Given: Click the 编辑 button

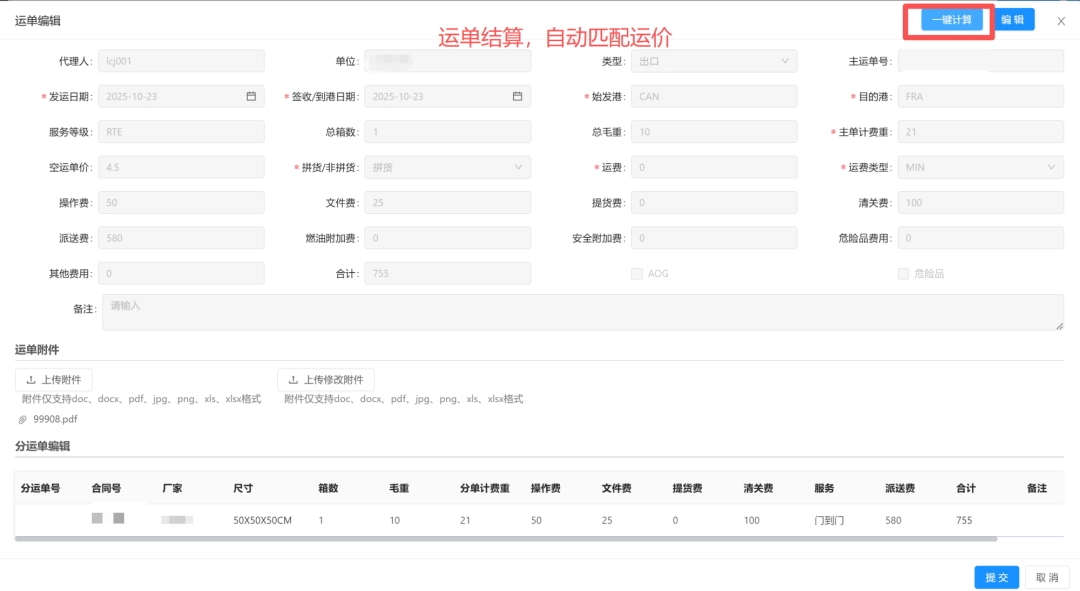Looking at the screenshot, I should point(1013,20).
